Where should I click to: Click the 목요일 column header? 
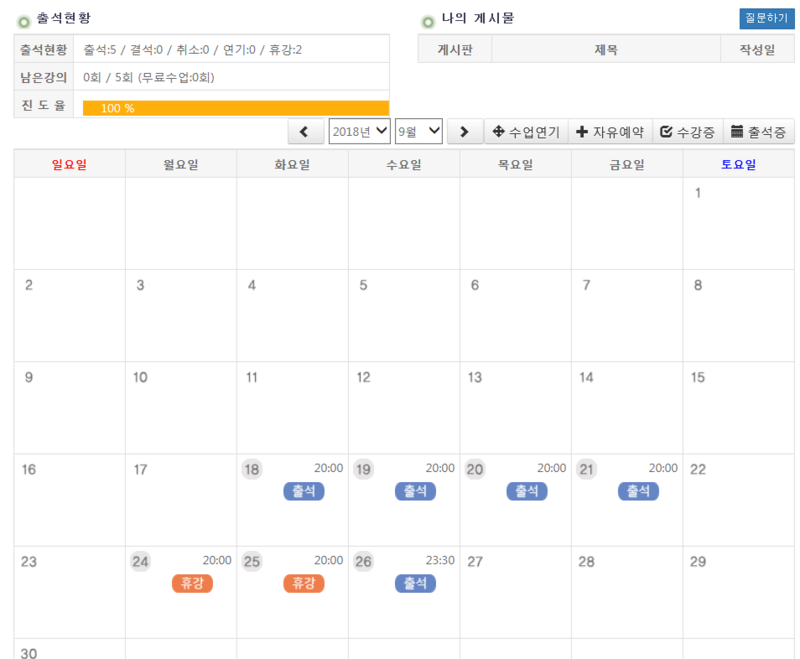click(516, 164)
